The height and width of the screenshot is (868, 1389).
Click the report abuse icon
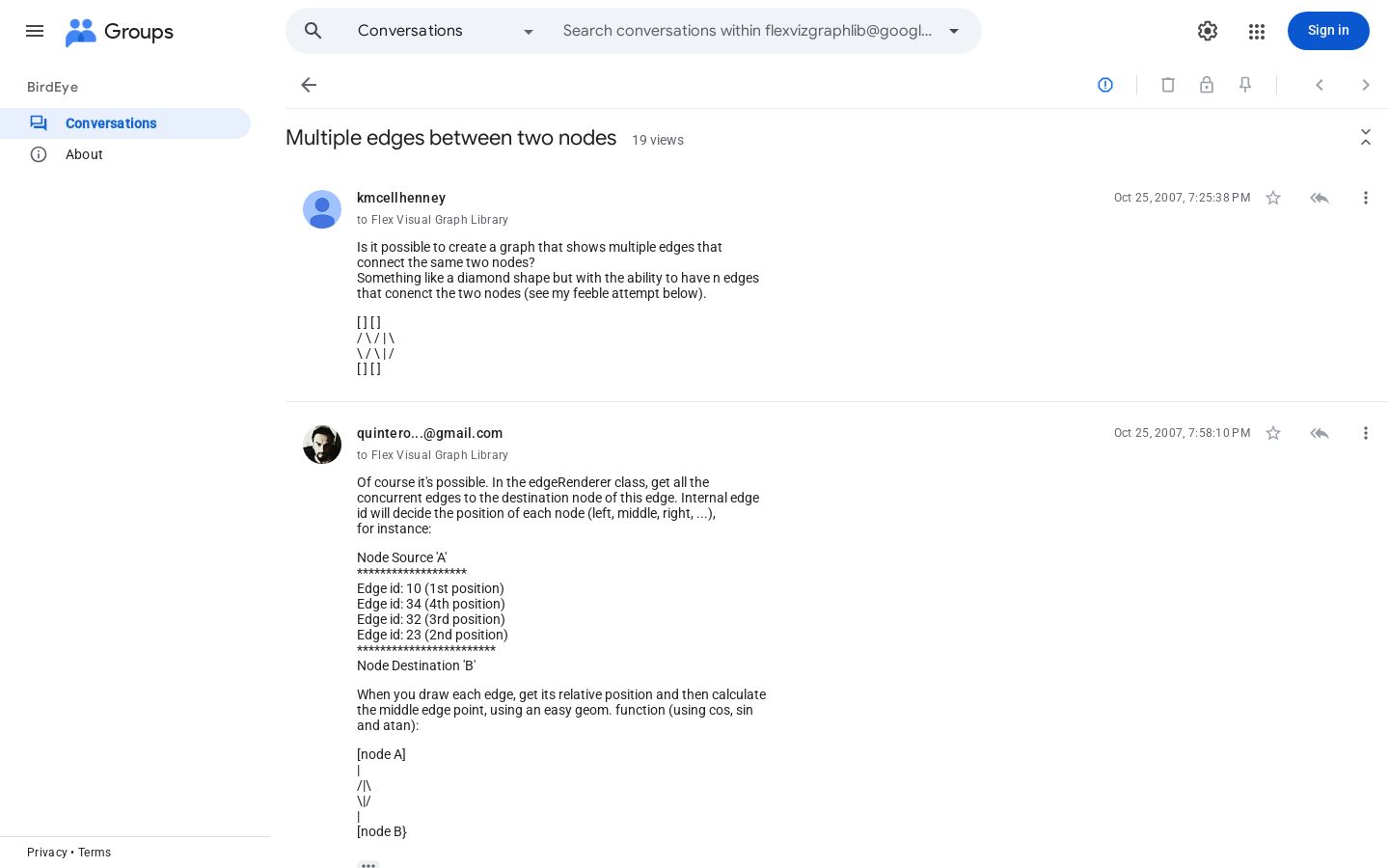pyautogui.click(x=1105, y=85)
